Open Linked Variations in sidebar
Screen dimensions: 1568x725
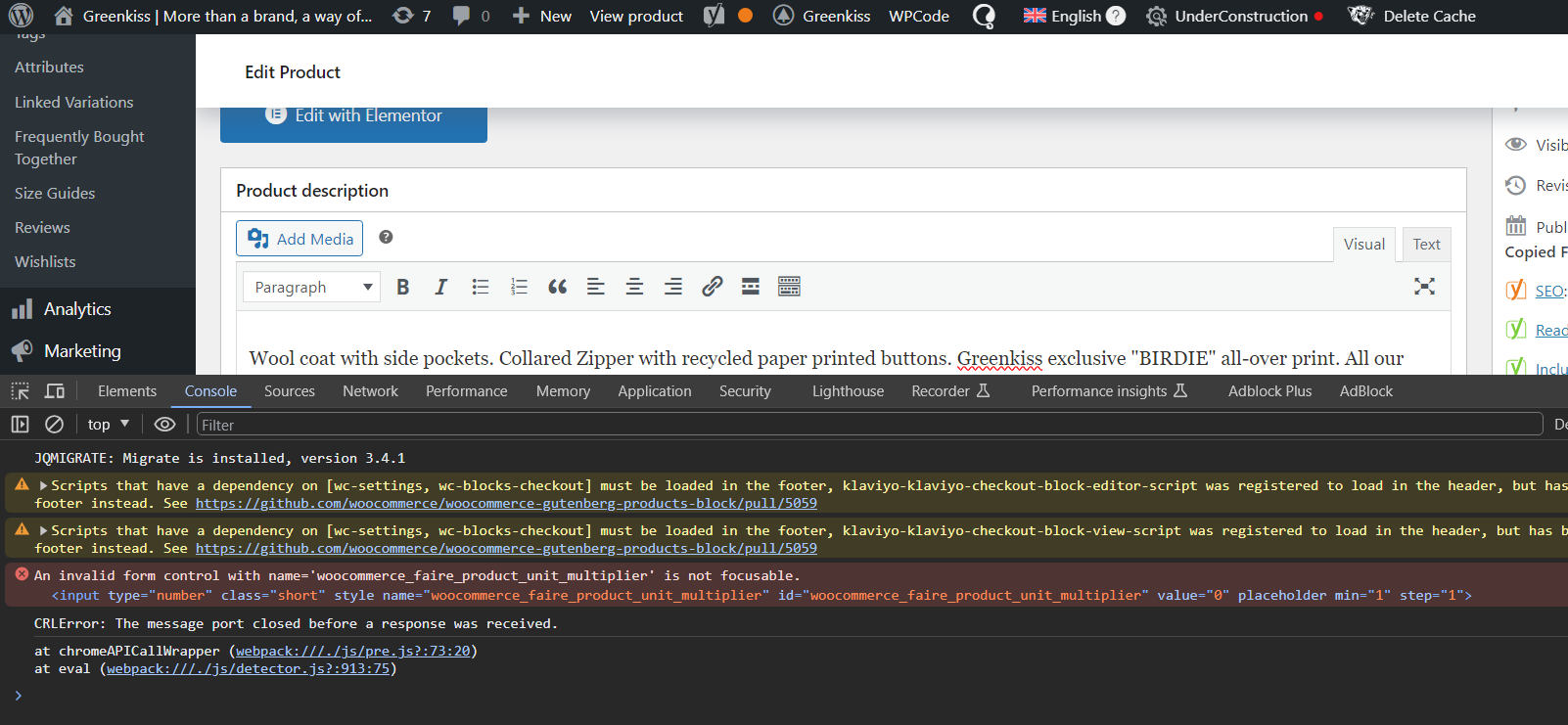point(73,102)
